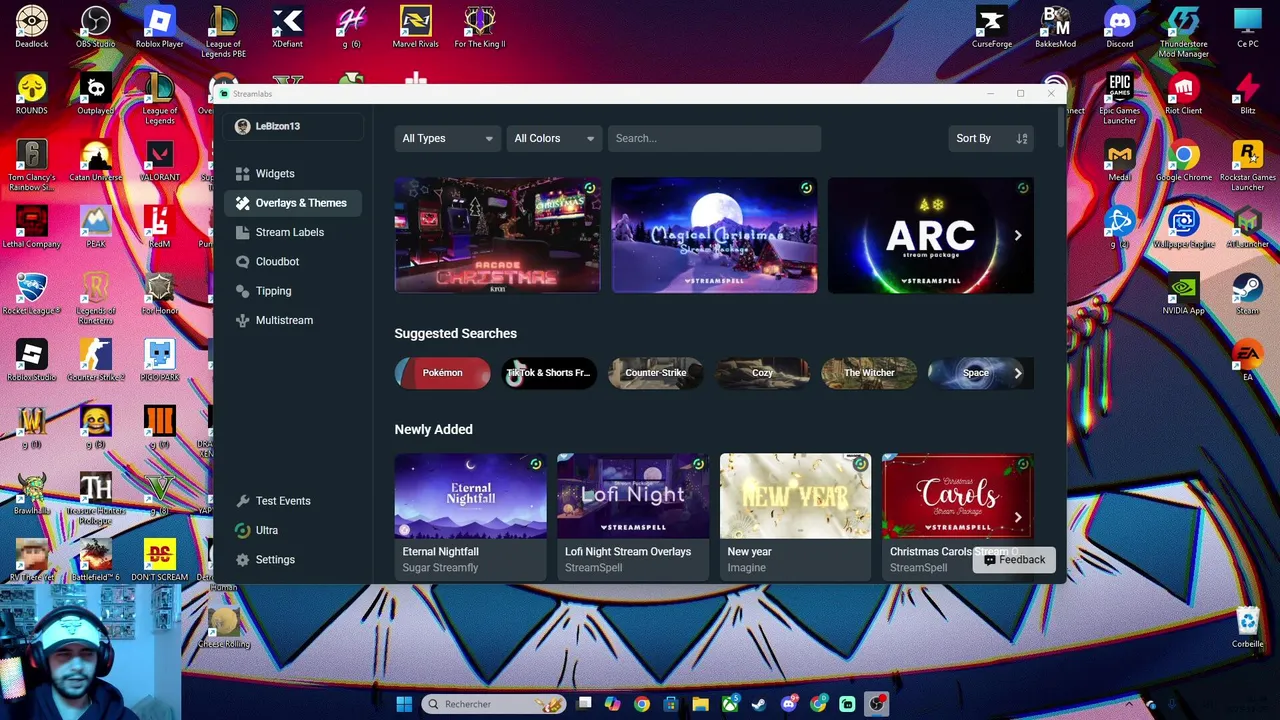Click the Thunderstore Mod Manager icon
Image resolution: width=1280 pixels, height=720 pixels.
click(1184, 31)
